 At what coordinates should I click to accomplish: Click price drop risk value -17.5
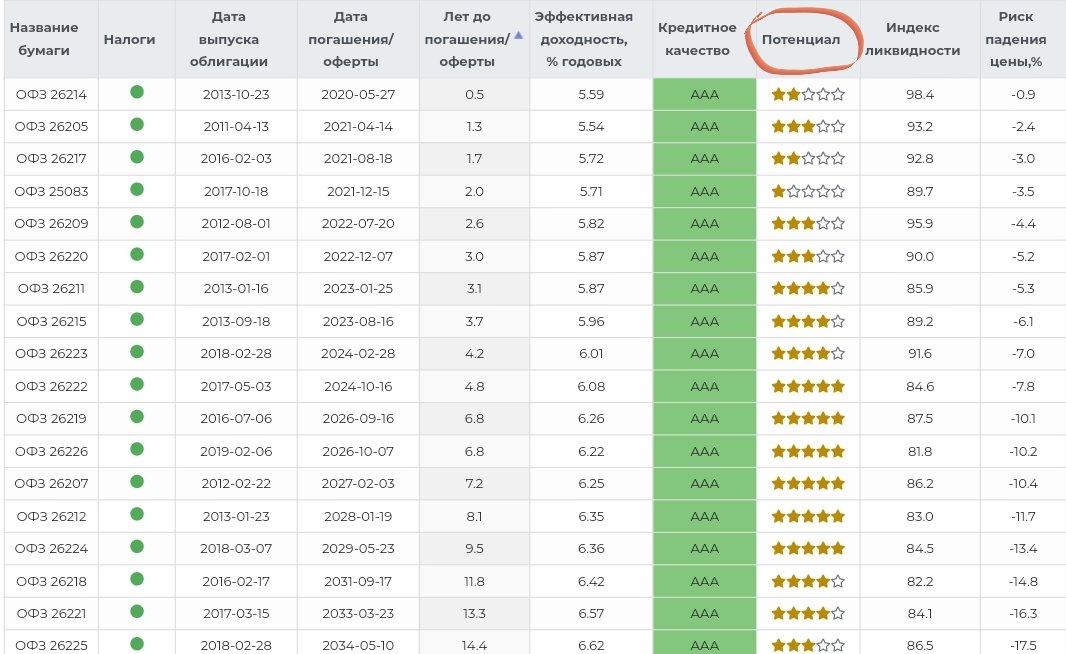click(x=1022, y=645)
